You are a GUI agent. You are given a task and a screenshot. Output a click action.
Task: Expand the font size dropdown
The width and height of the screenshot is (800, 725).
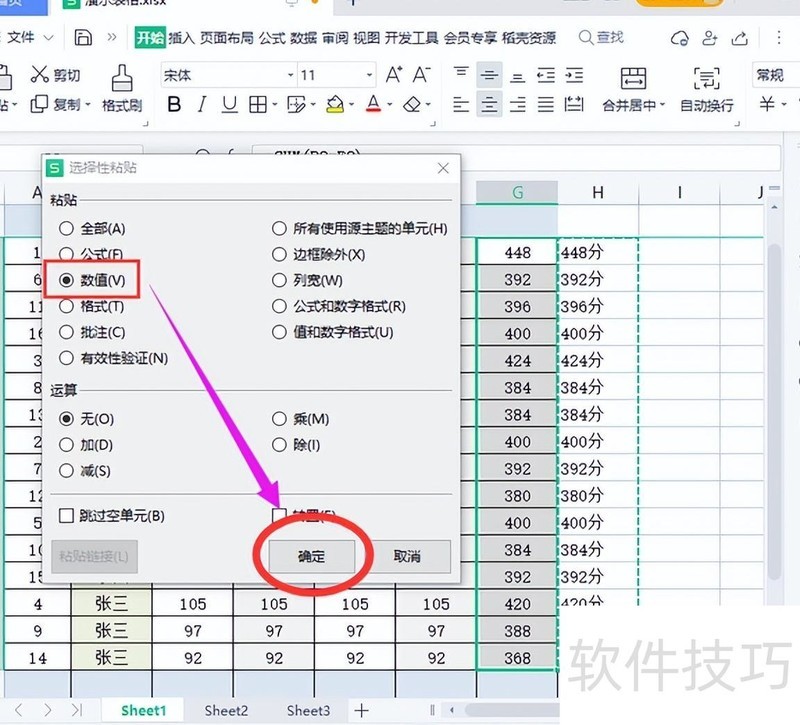[x=369, y=76]
